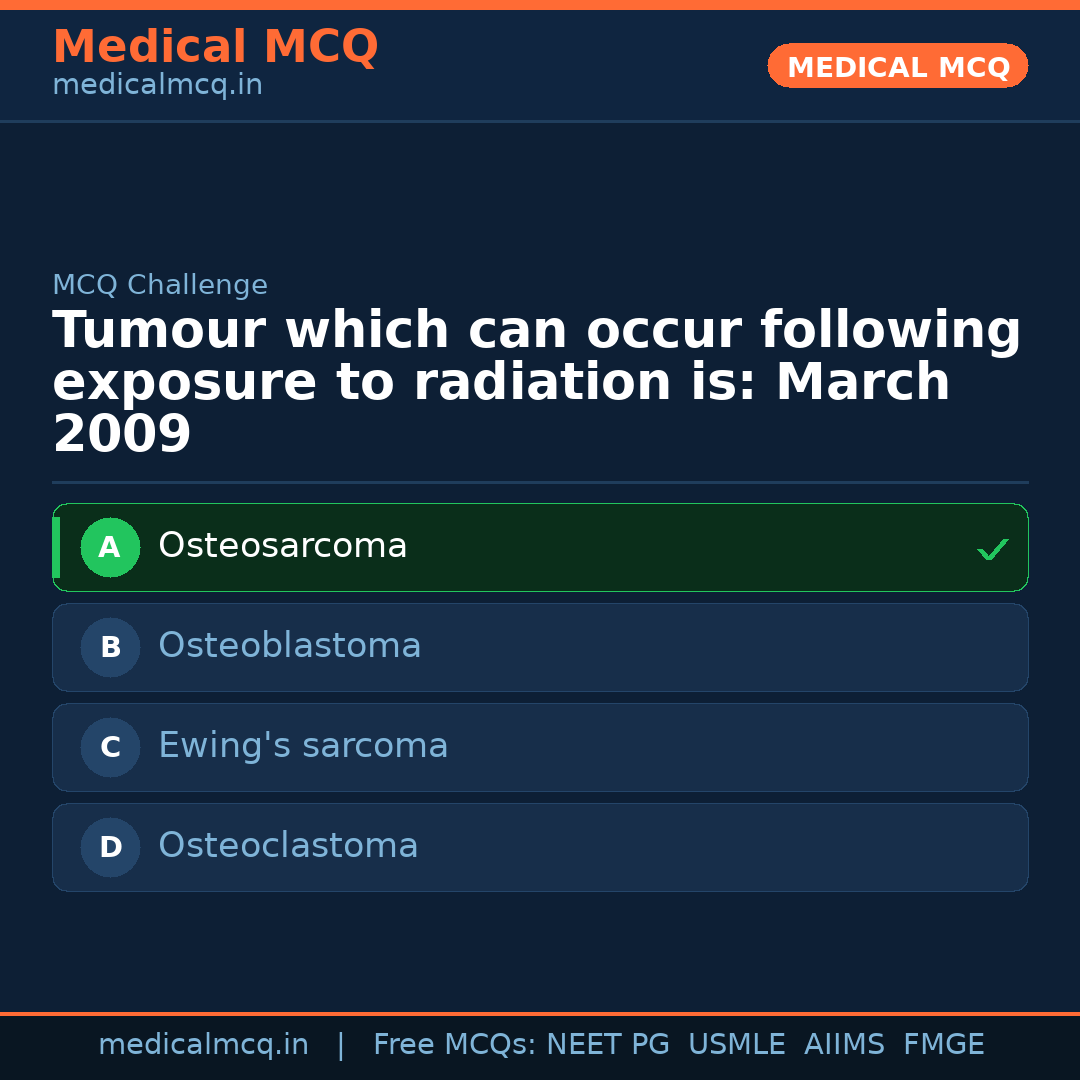1080x1080 pixels.
Task: Click the circular B badge icon
Action: click(110, 647)
